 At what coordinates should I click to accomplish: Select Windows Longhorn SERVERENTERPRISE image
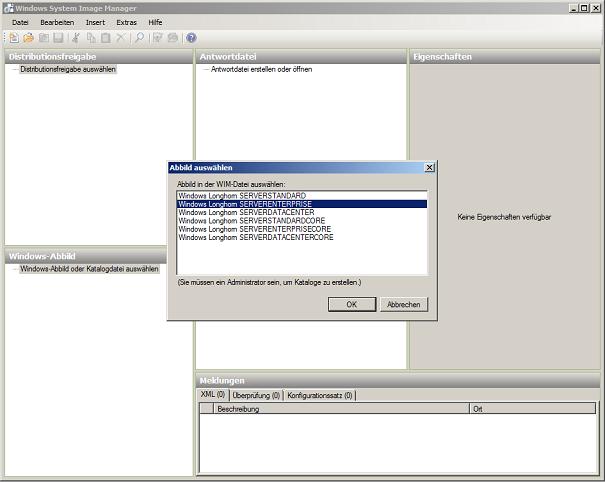click(302, 204)
